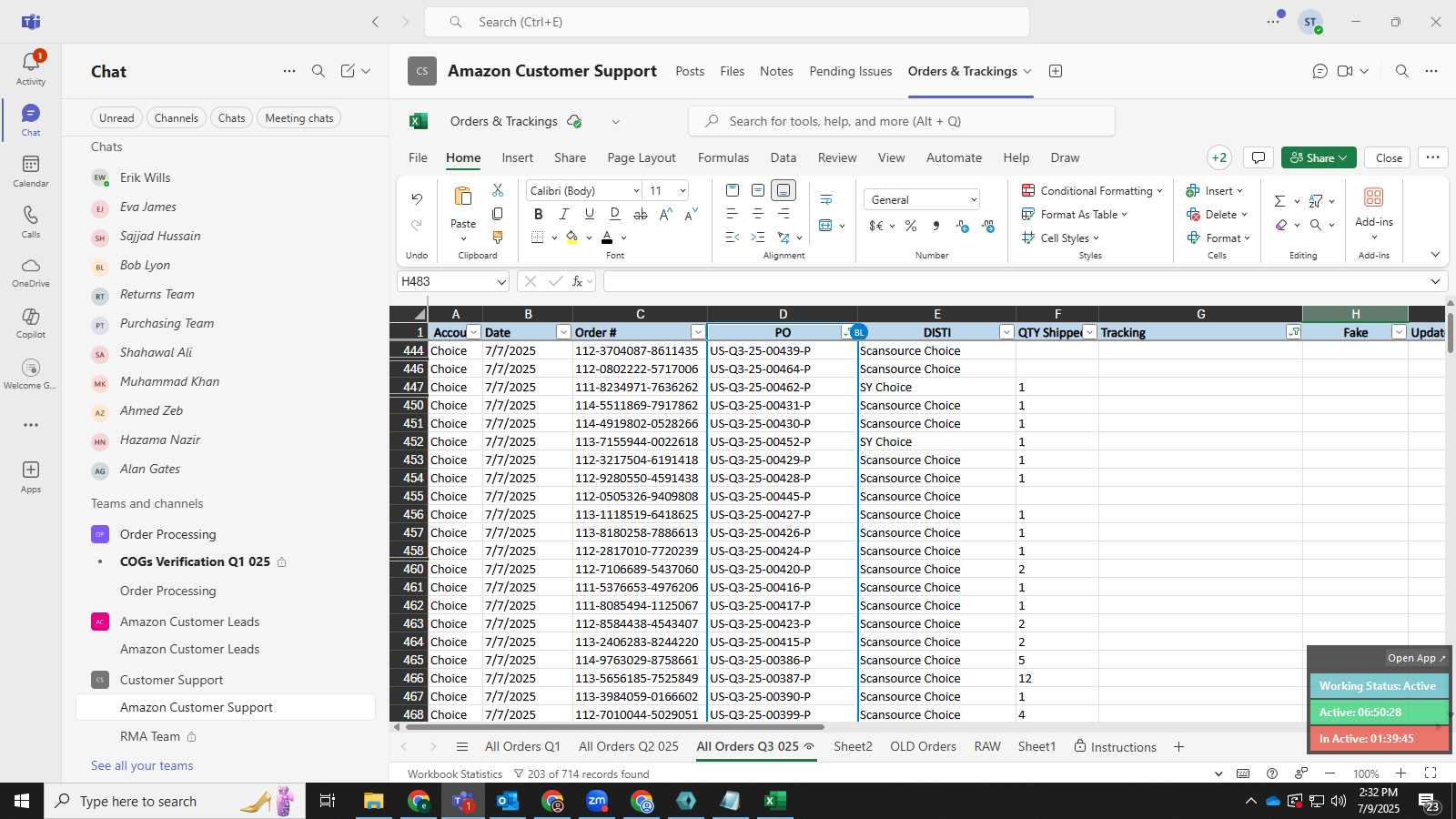Click the Increase Decimal icon
Image resolution: width=1456 pixels, height=819 pixels.
point(963,226)
